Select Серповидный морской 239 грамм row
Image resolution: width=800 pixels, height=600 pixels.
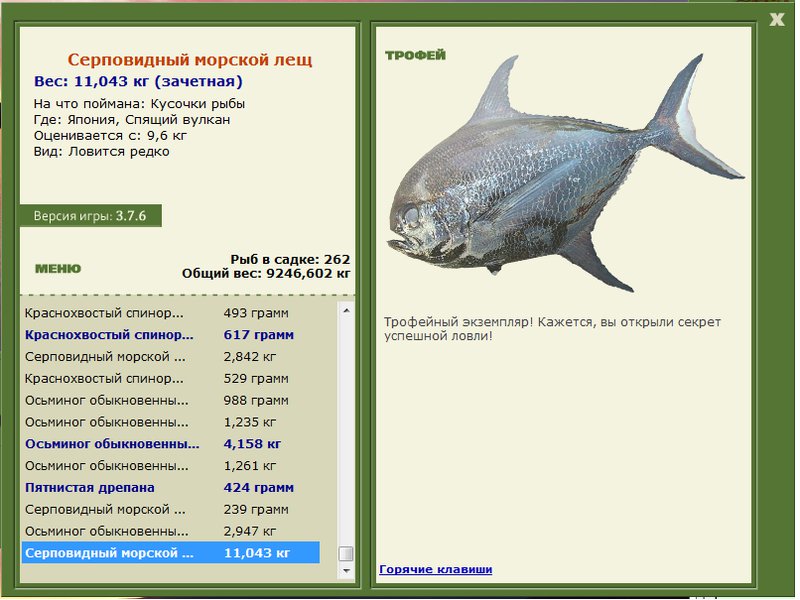171,510
